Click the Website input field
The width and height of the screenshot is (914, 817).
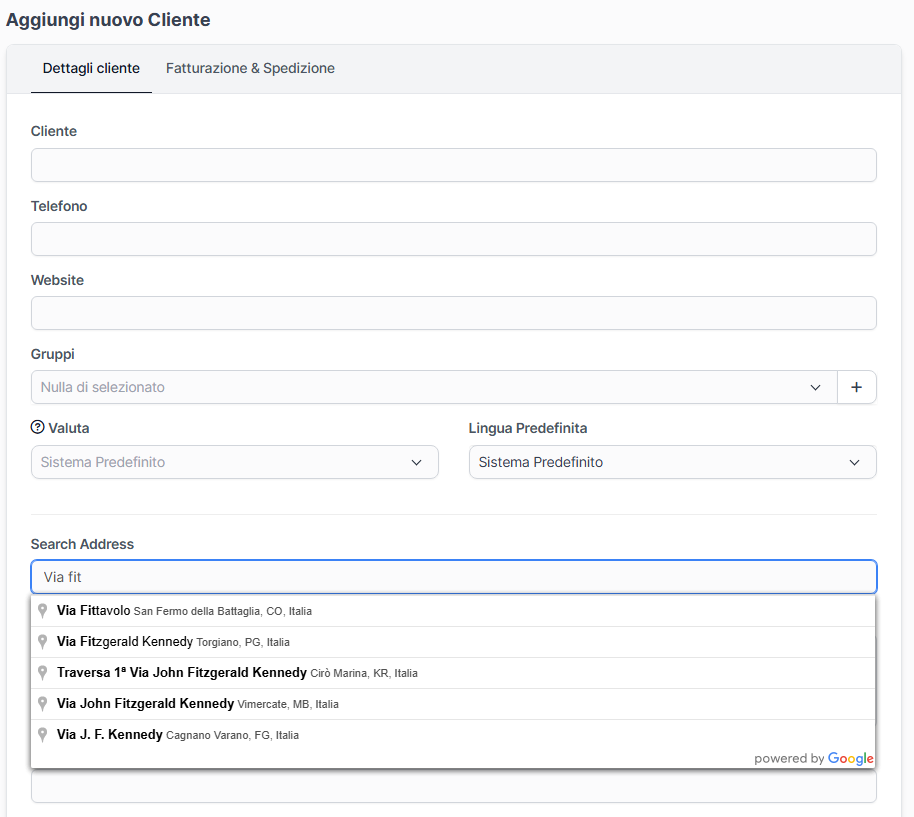tap(453, 313)
